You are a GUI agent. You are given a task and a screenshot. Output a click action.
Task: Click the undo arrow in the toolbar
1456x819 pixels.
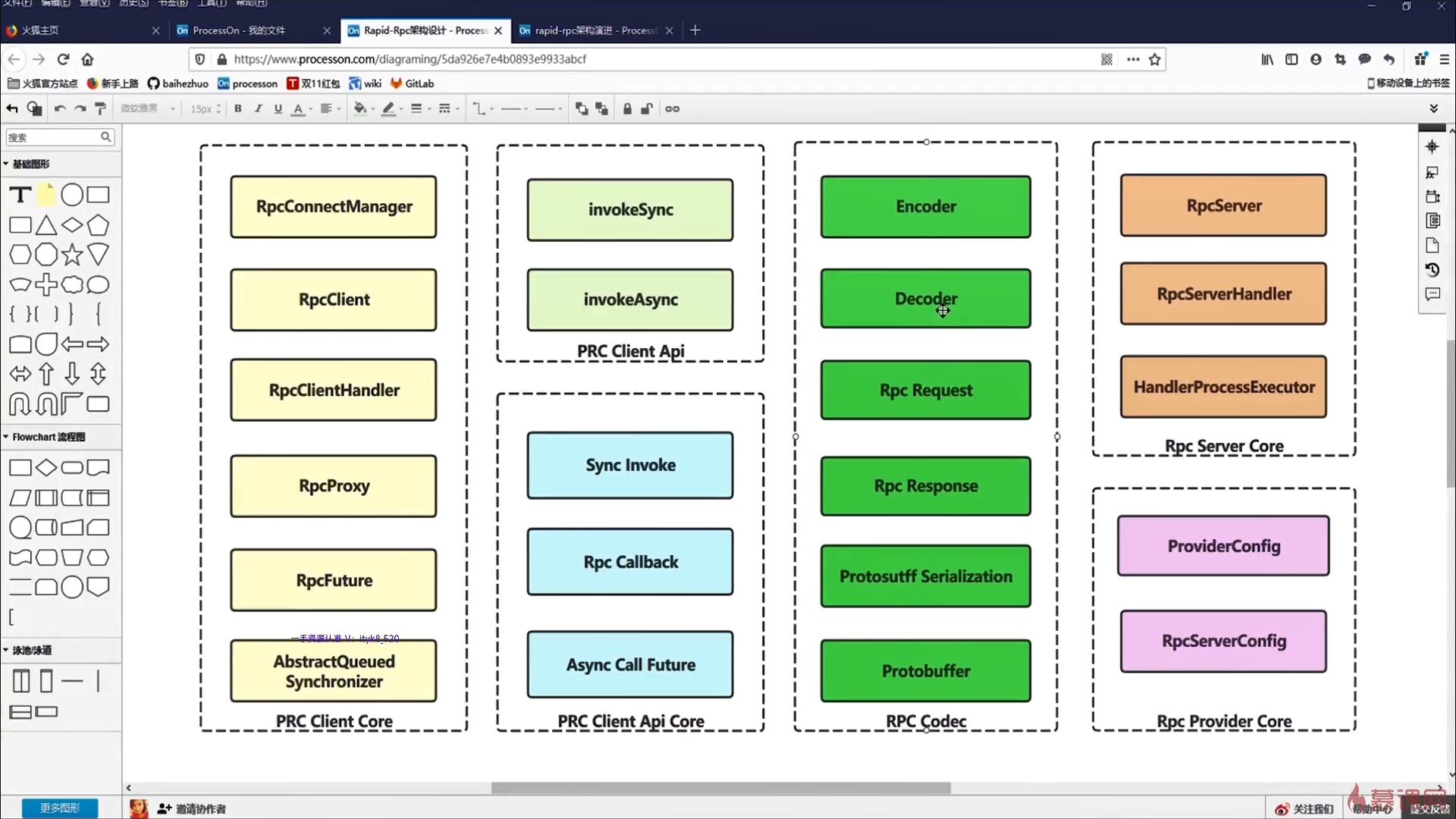(60, 108)
